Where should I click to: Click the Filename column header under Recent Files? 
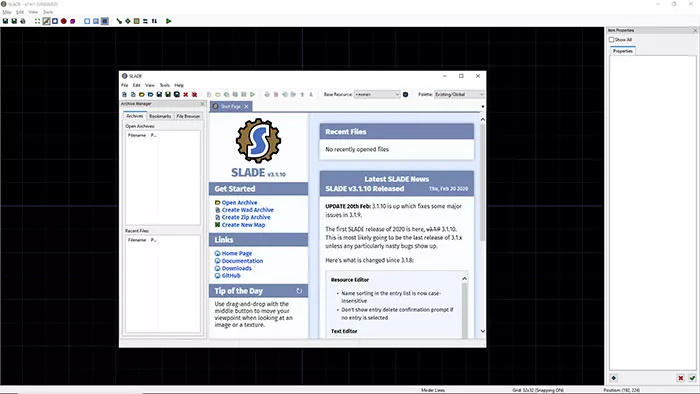137,240
